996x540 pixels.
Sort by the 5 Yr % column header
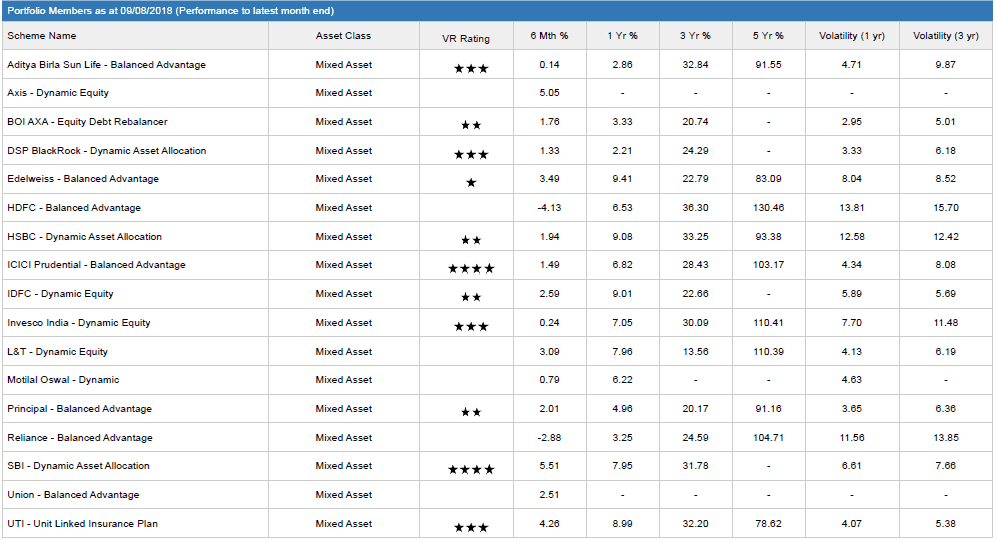769,36
